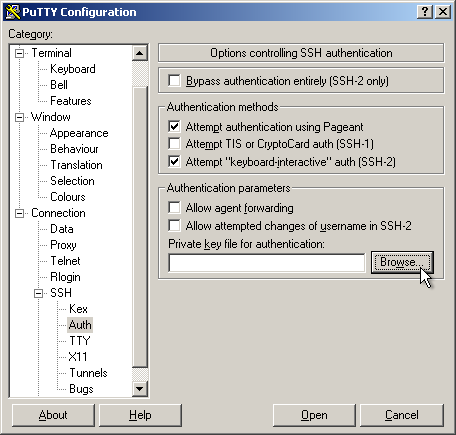Disable keyboard-interactive auth checkbox
The width and height of the screenshot is (456, 435).
[x=174, y=162]
